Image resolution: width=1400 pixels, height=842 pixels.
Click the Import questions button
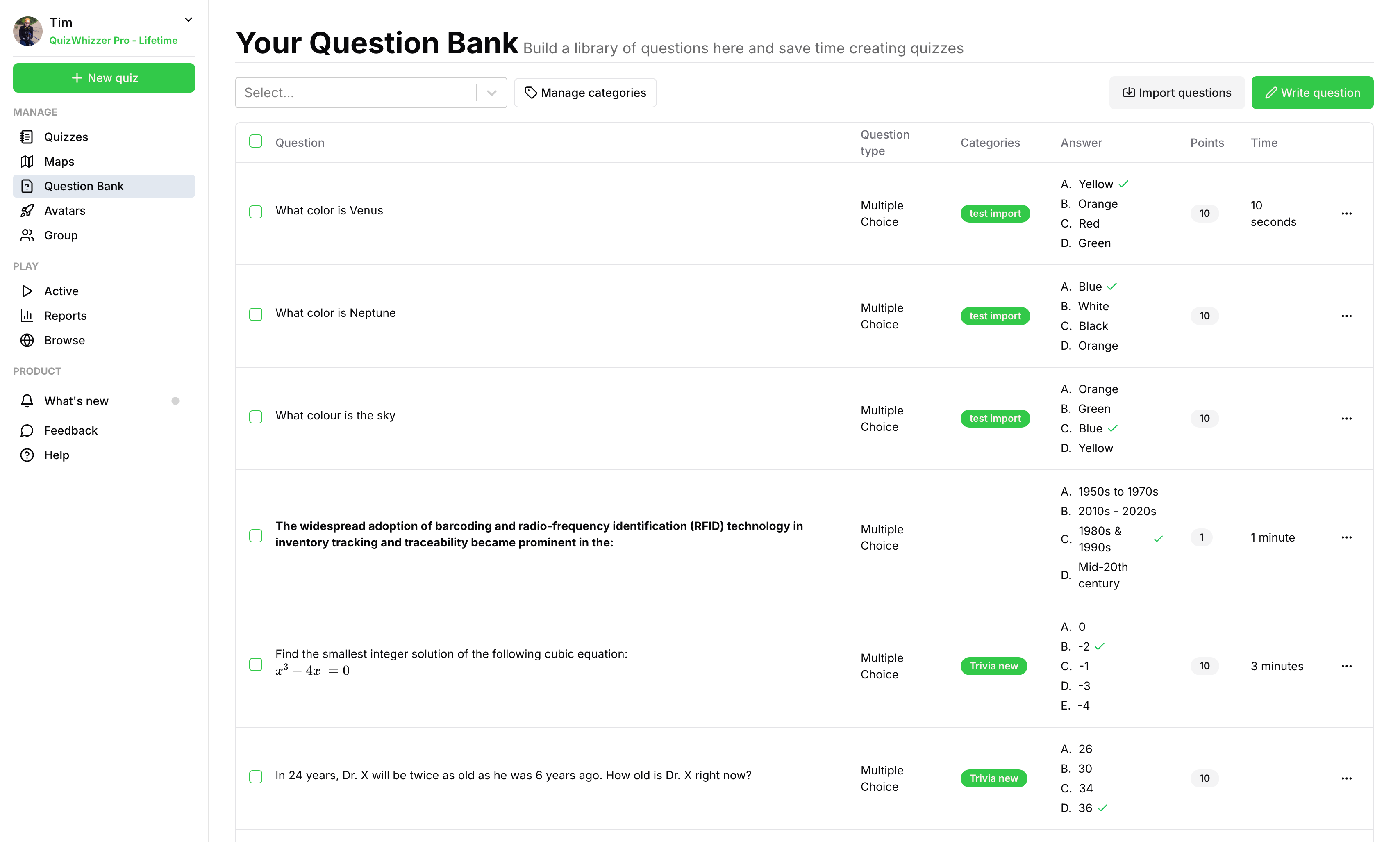tap(1177, 93)
